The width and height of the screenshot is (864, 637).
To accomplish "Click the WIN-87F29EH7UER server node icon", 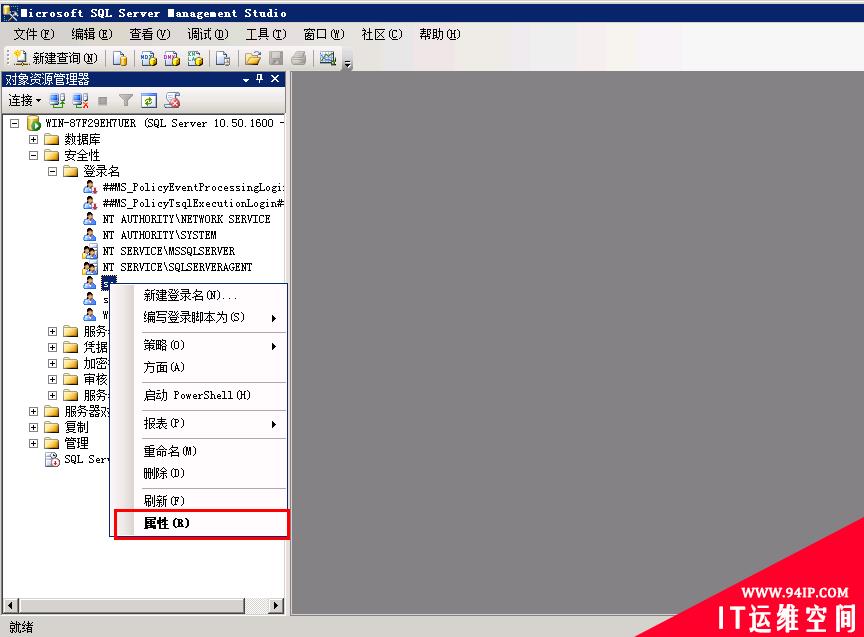I will (x=34, y=123).
